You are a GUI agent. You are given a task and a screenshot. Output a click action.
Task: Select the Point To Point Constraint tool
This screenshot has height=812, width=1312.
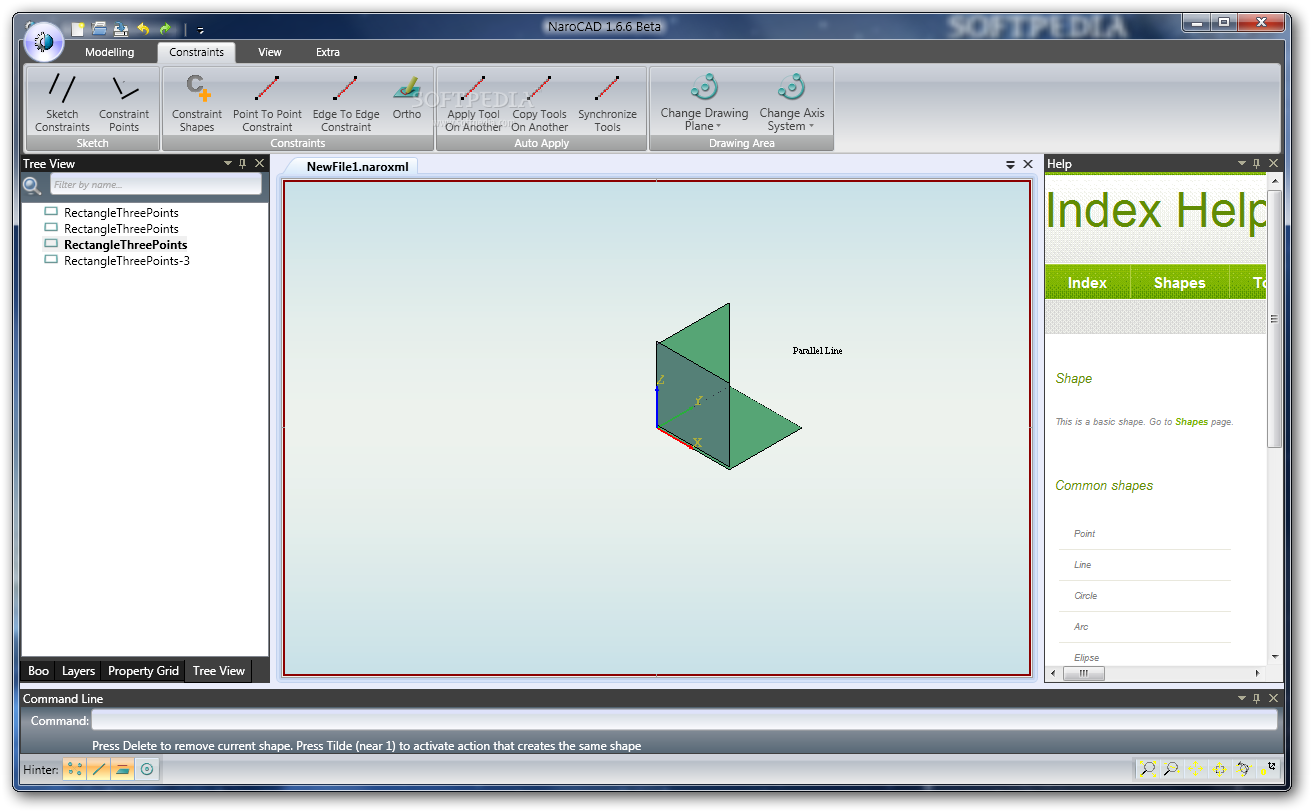(x=267, y=103)
